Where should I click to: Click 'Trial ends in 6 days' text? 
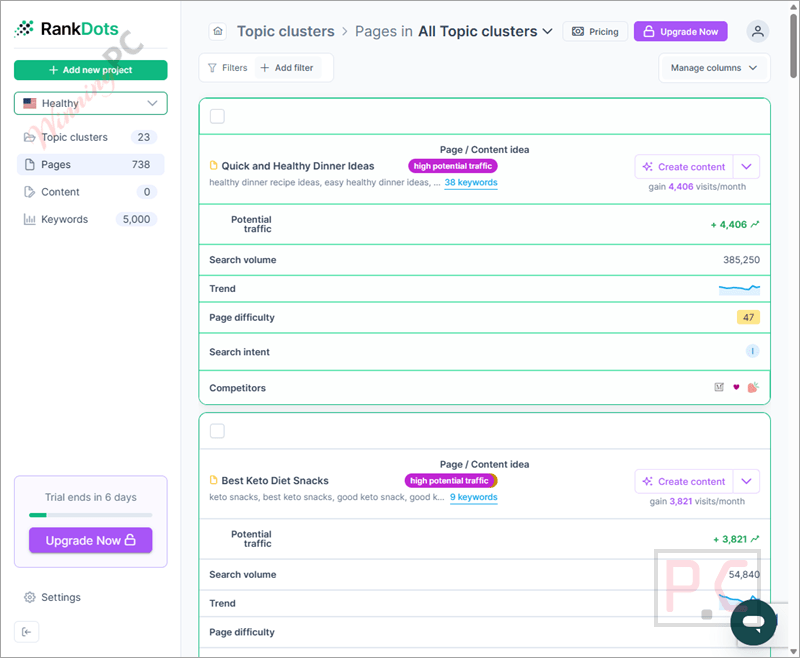[x=91, y=497]
